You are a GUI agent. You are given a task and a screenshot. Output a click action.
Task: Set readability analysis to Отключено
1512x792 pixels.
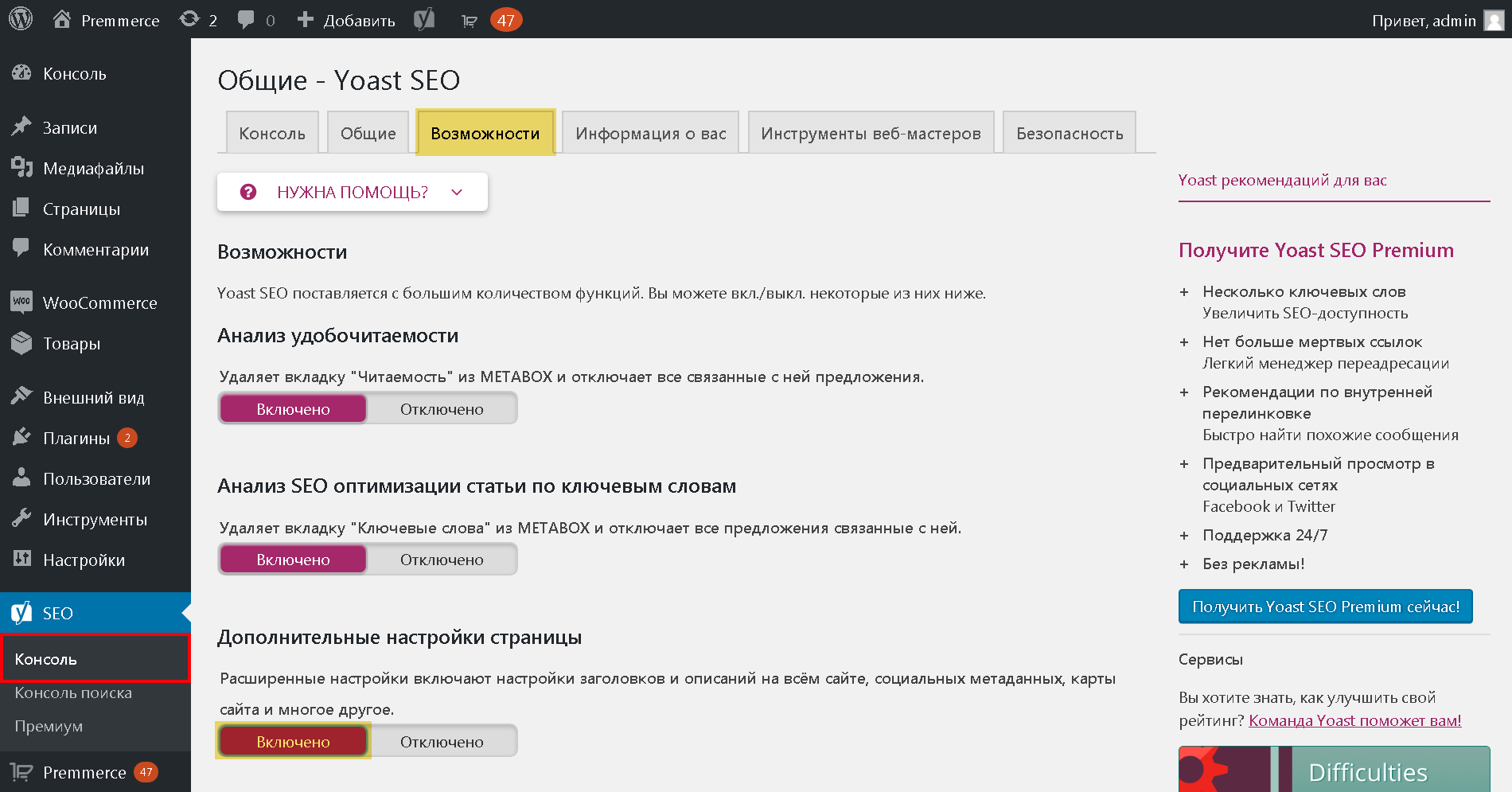[x=442, y=409]
